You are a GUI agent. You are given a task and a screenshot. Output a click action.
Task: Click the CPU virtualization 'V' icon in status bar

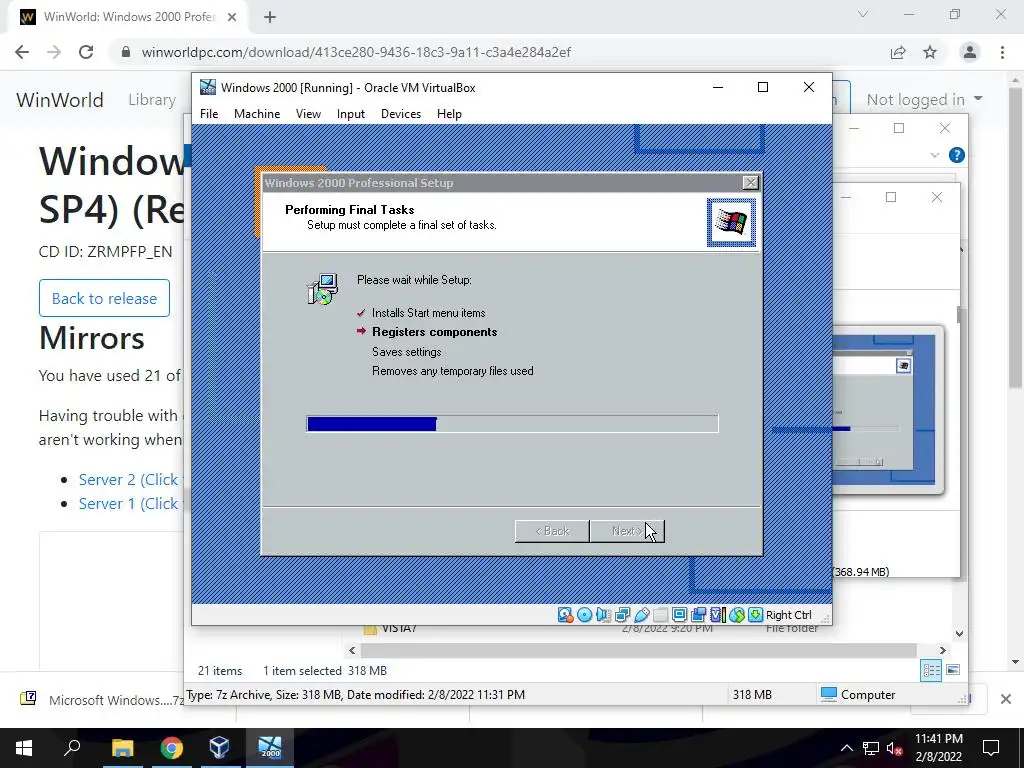pyautogui.click(x=718, y=615)
